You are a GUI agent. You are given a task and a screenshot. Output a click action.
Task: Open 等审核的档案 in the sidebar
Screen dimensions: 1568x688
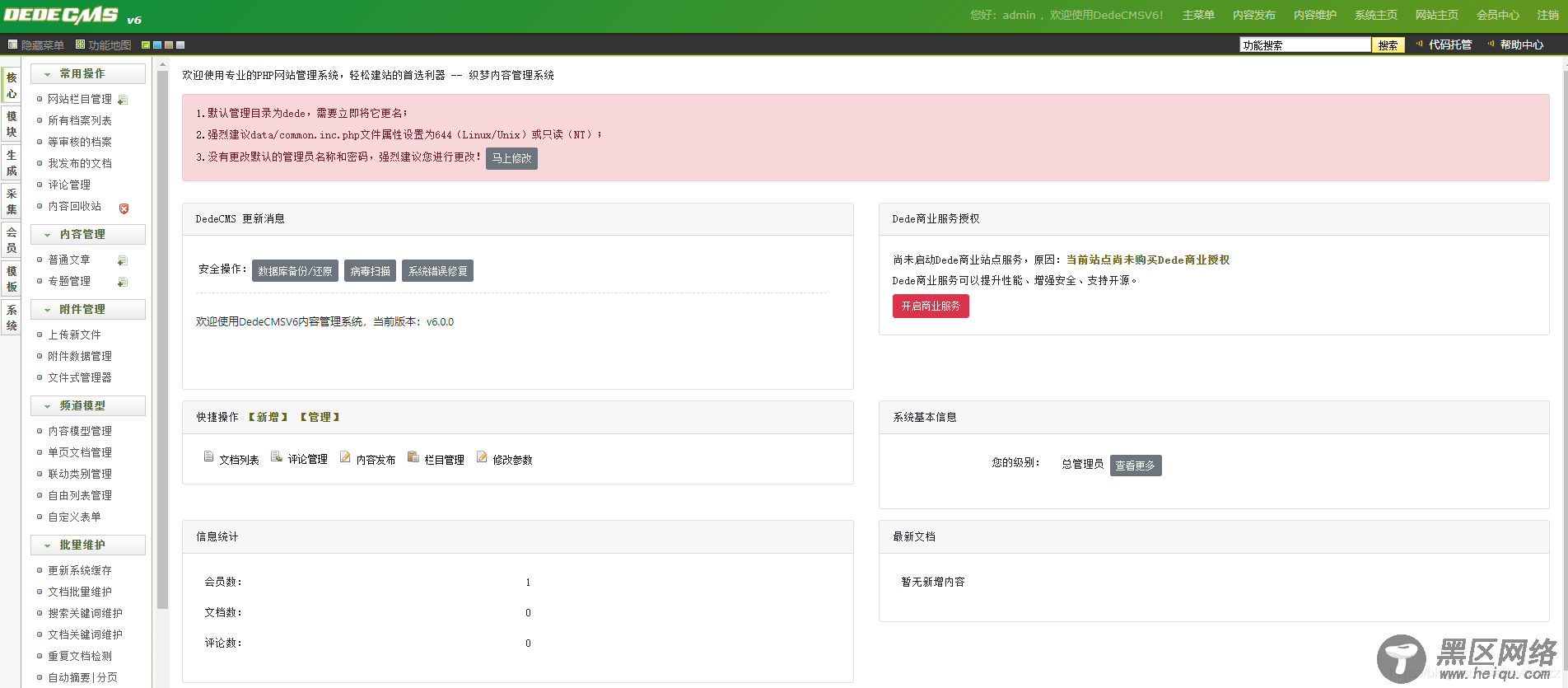click(80, 142)
